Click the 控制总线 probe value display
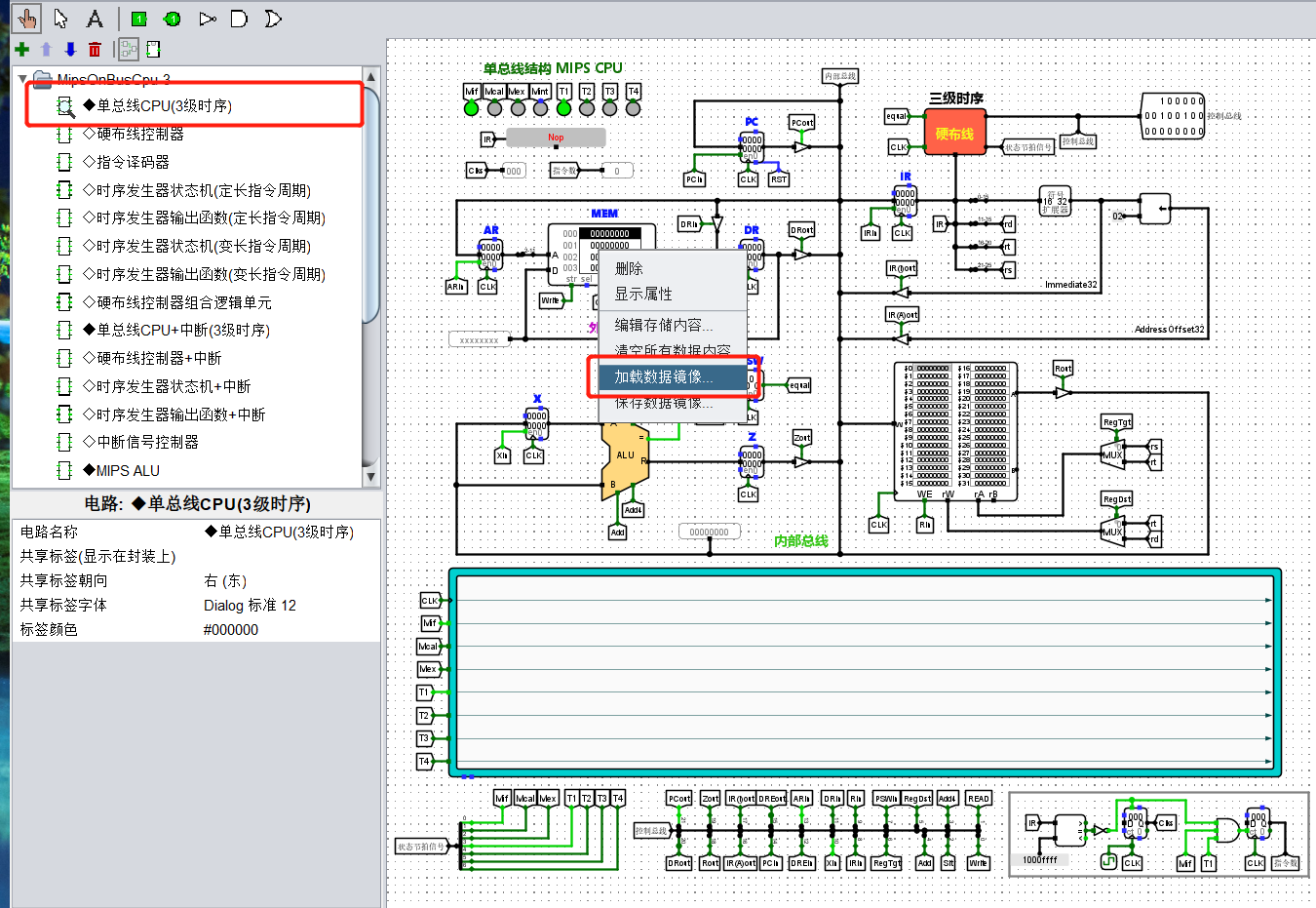 pos(1173,116)
